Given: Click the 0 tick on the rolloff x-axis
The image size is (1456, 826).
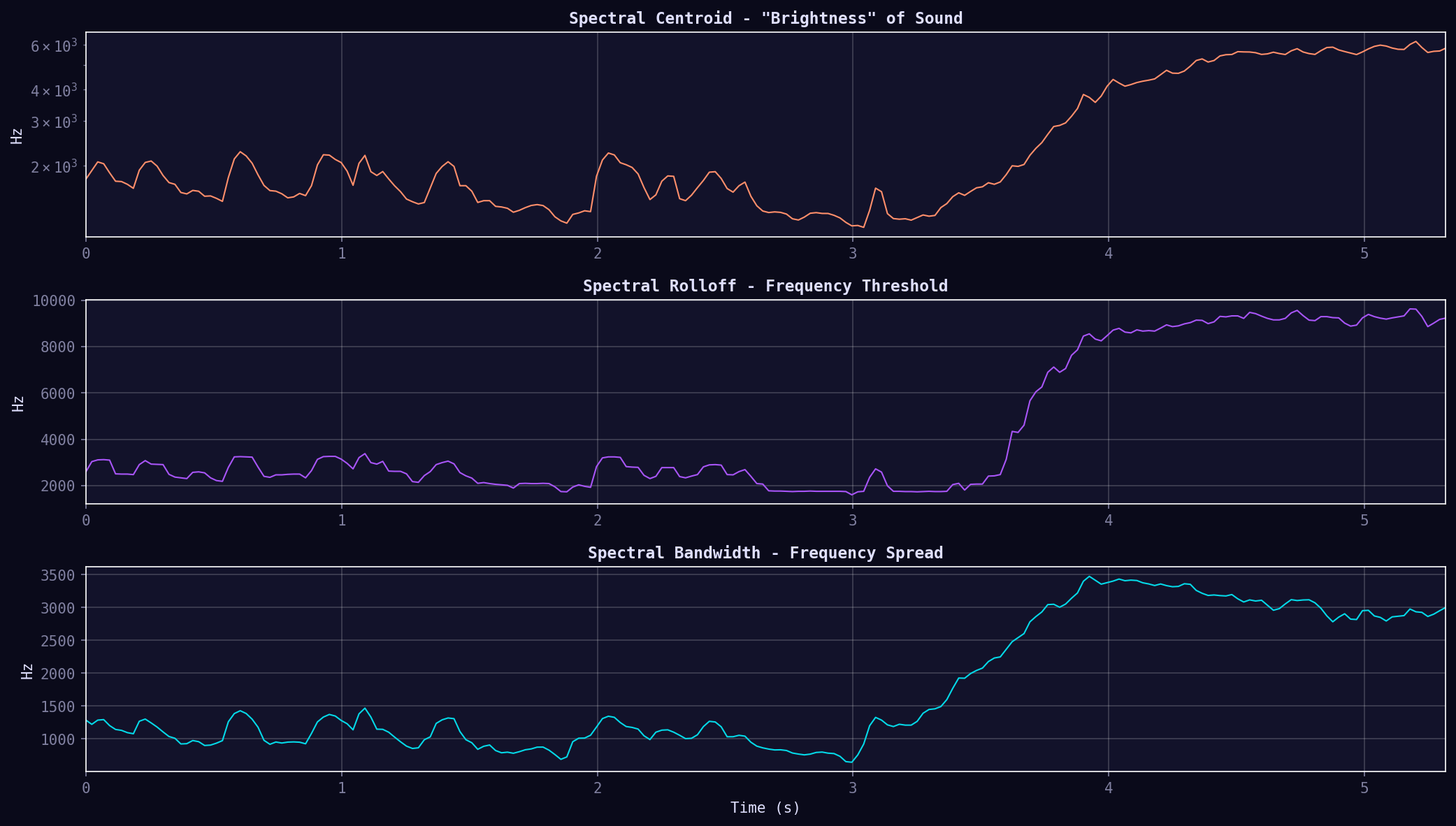Looking at the screenshot, I should coord(86,521).
